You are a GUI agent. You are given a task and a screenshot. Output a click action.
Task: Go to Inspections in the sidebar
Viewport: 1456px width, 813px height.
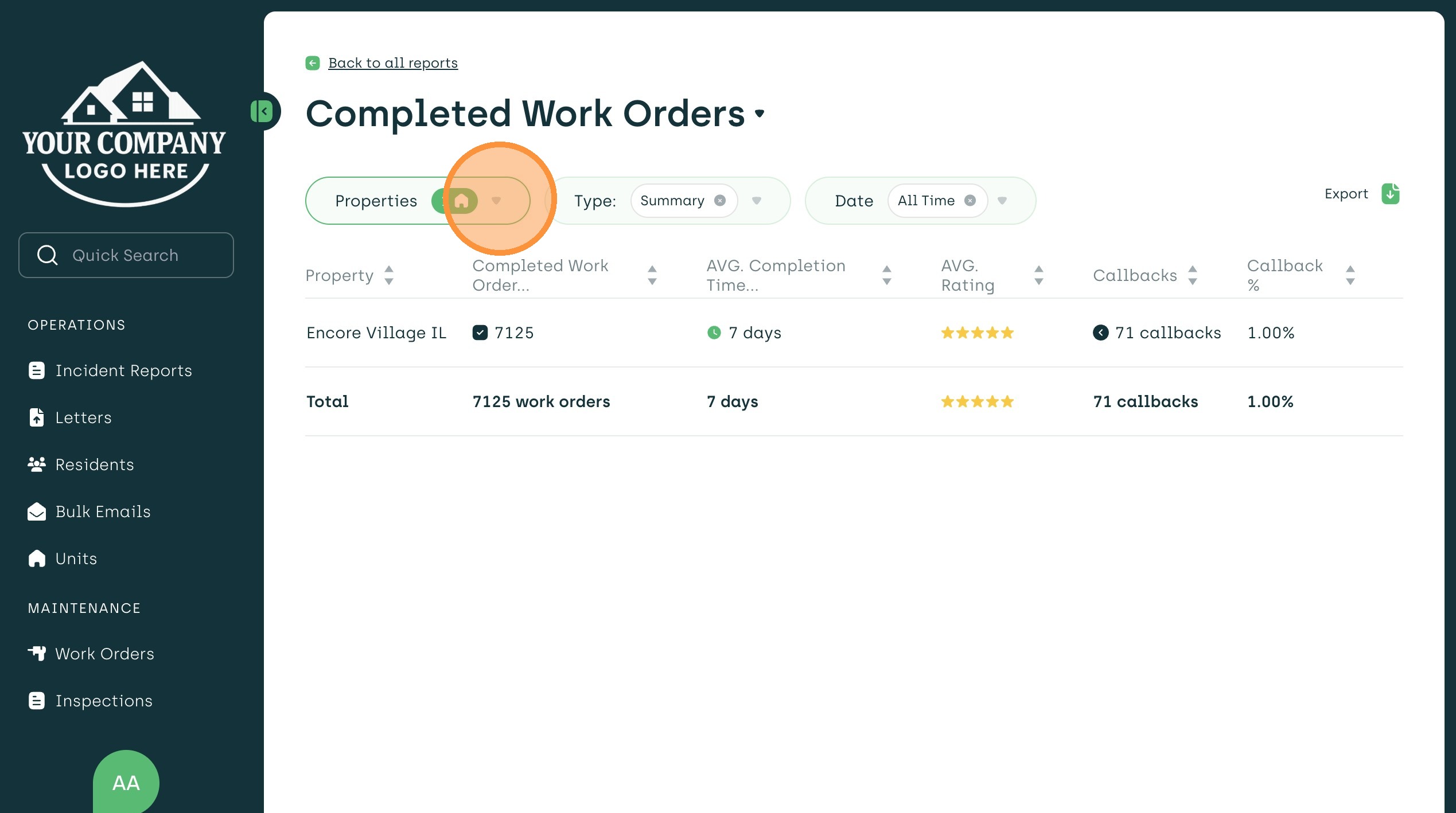click(x=103, y=701)
